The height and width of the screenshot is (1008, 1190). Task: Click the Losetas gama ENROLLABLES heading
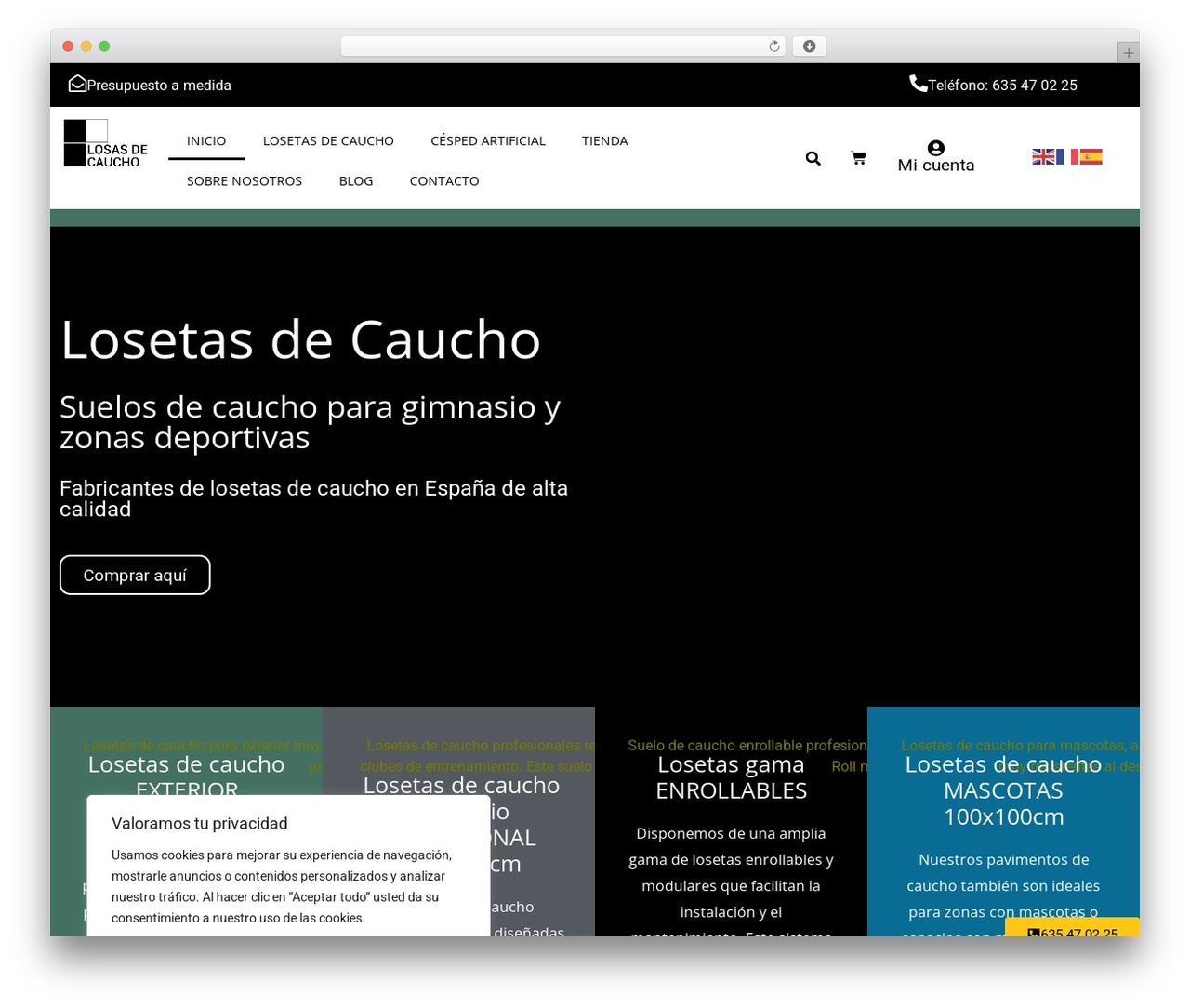point(731,777)
